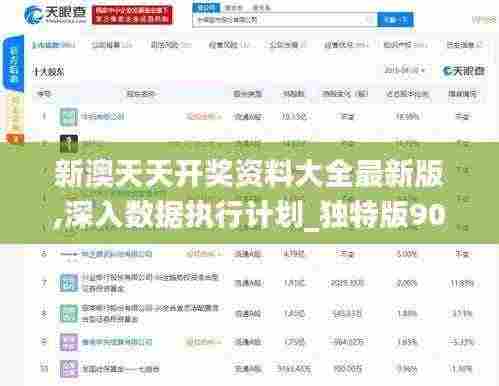This screenshot has width=499, height=386.
Task: Click the blue vertical side tab on the left edge
Action: click(x=14, y=63)
